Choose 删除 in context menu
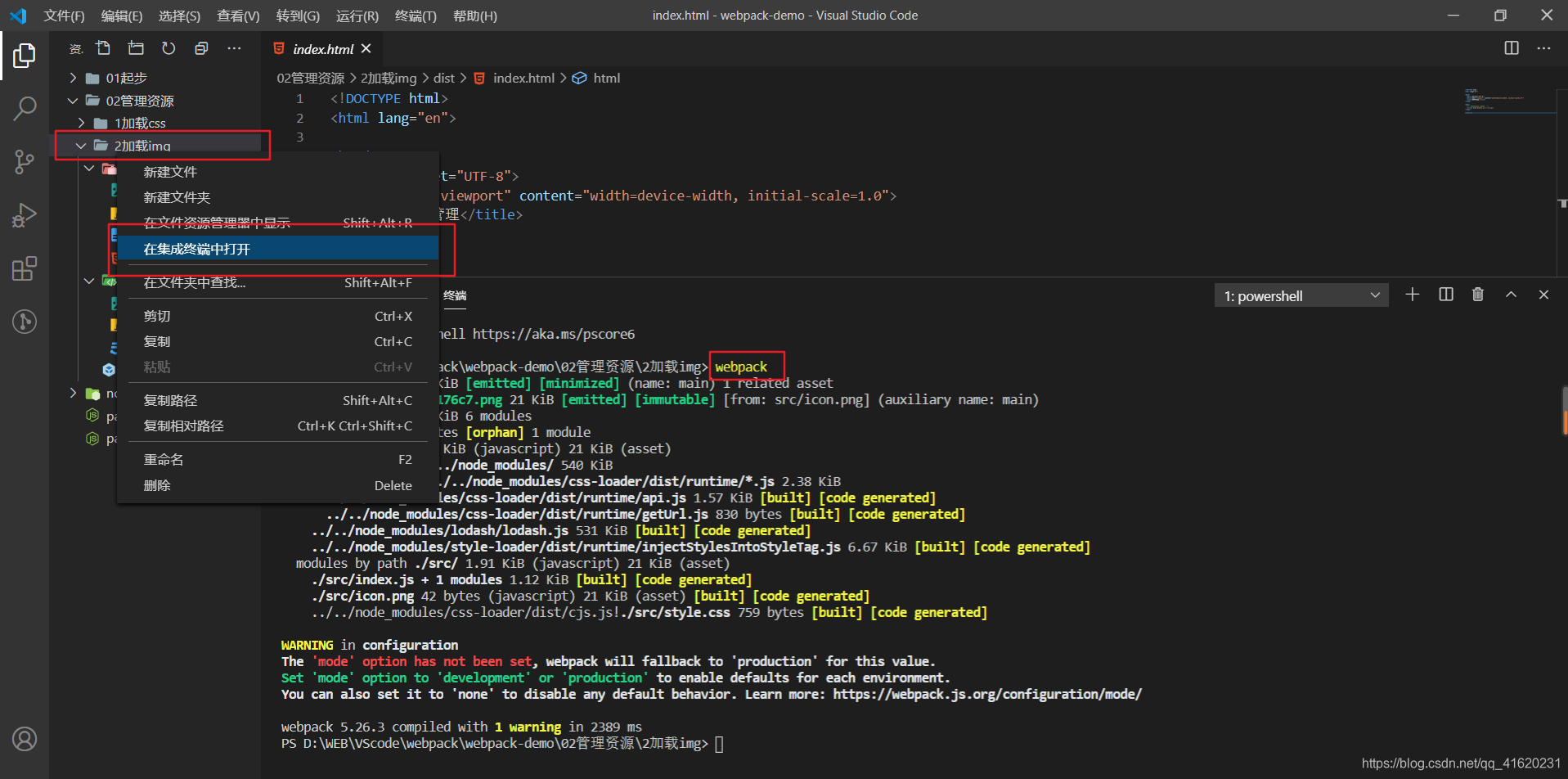 pos(278,485)
